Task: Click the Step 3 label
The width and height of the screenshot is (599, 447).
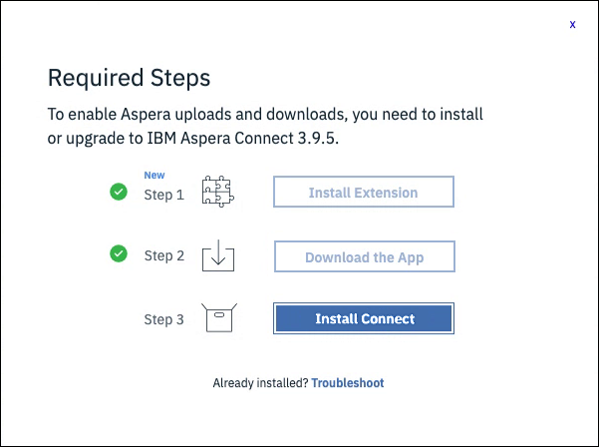Action: [x=164, y=319]
